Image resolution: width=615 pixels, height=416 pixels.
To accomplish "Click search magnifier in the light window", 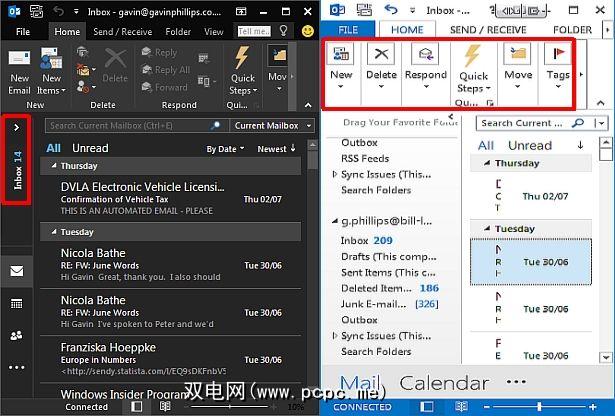I will coord(578,123).
